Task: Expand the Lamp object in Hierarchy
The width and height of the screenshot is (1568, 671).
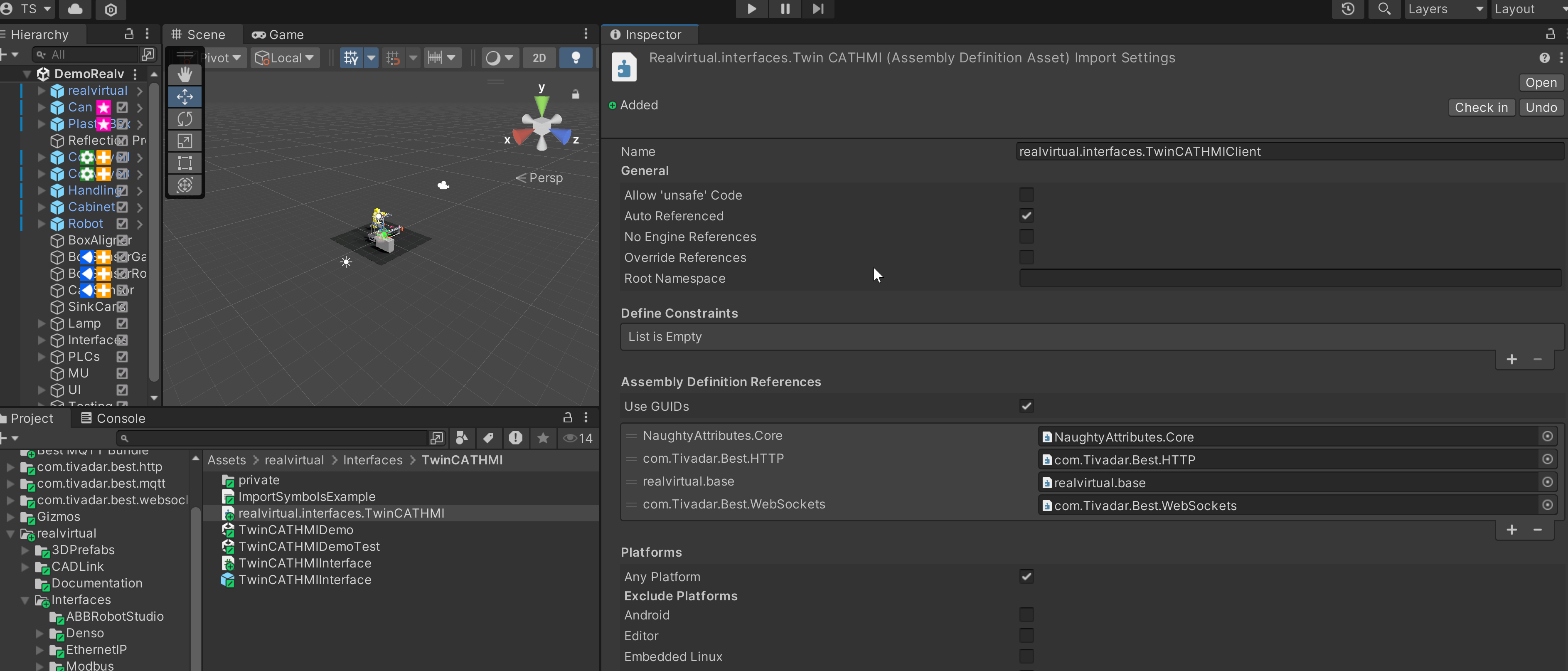Action: click(42, 323)
